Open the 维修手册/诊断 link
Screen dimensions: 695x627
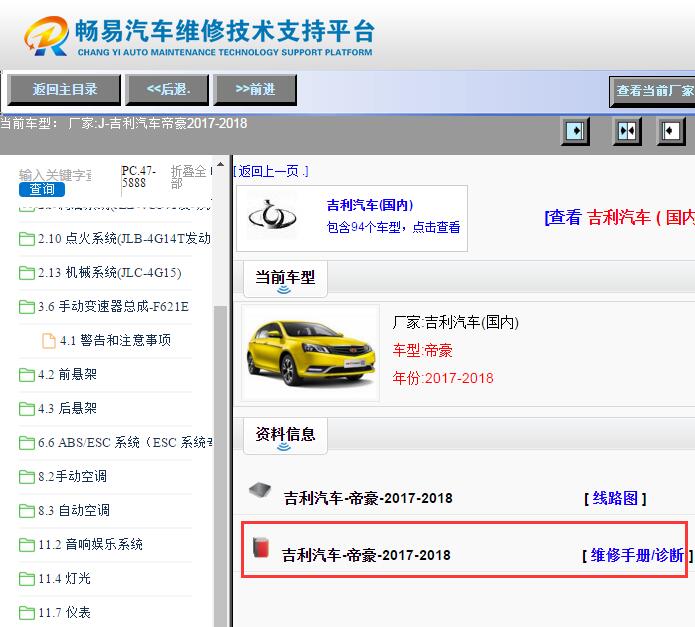[x=637, y=555]
